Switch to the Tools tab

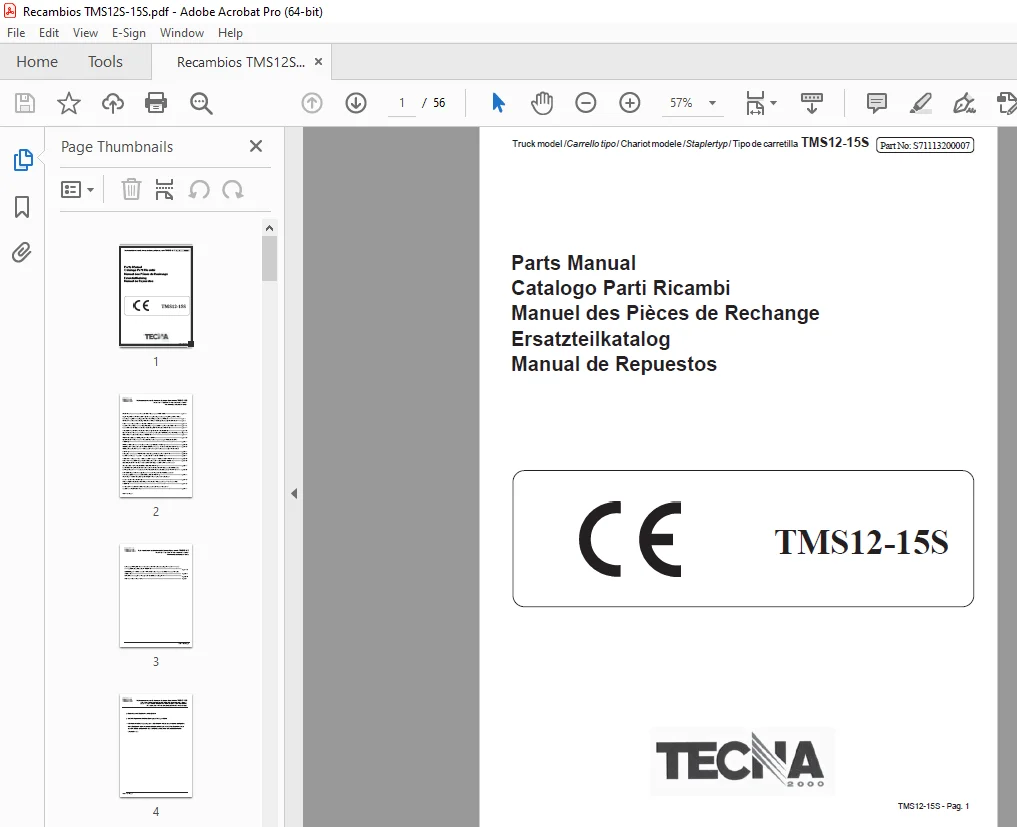[x=105, y=62]
